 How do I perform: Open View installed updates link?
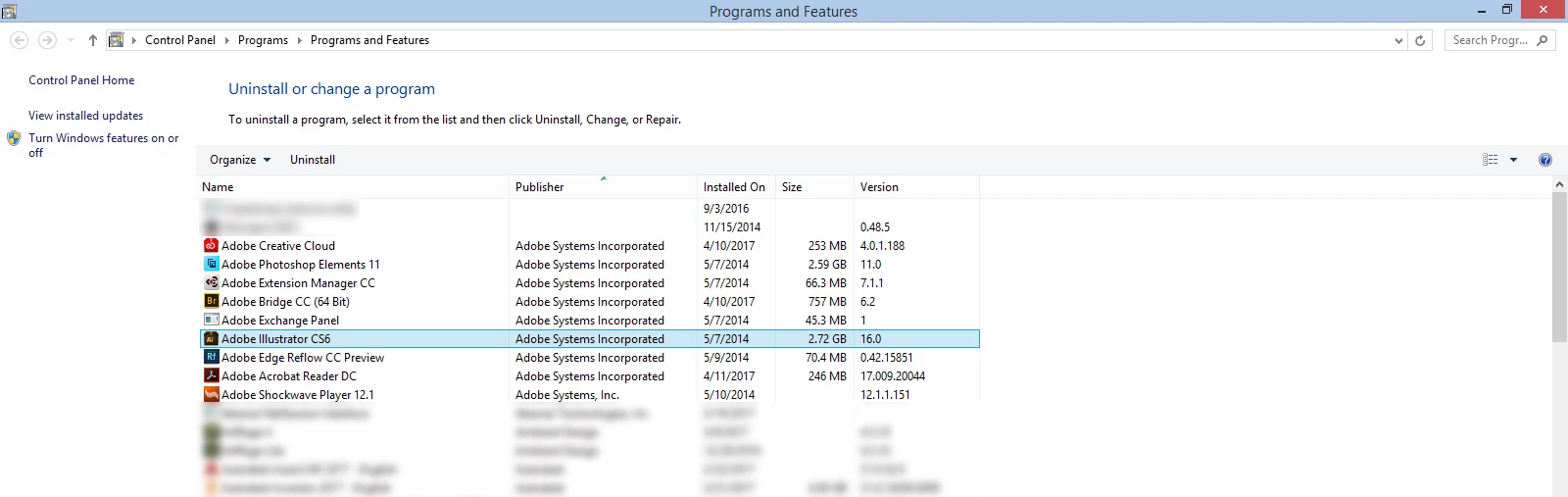85,116
